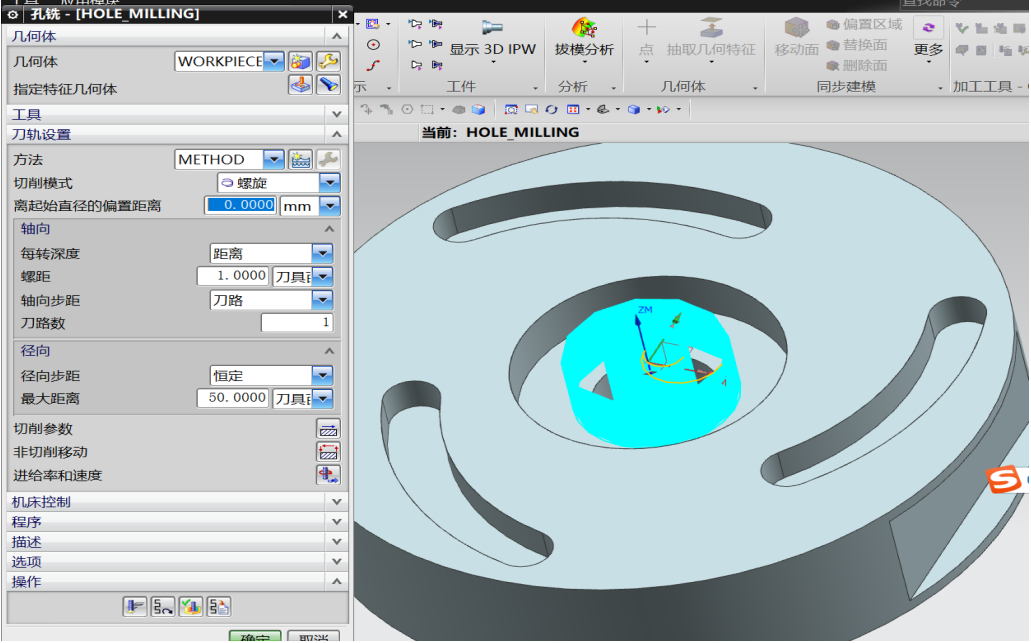The height and width of the screenshot is (643, 1031).
Task: Open the method (方法) METHOD dropdown
Action: click(274, 159)
